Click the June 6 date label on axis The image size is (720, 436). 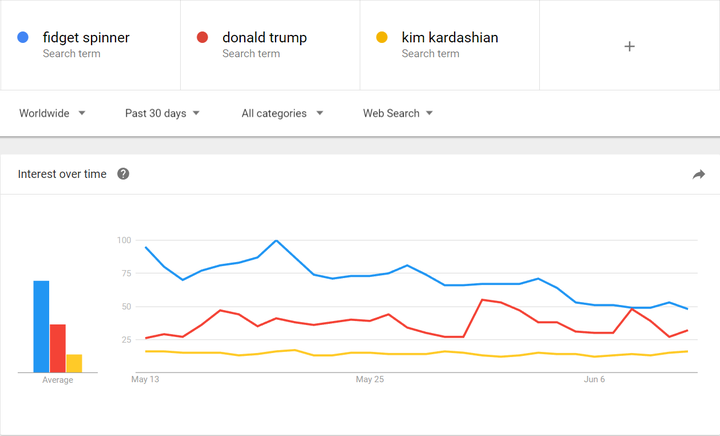pyautogui.click(x=594, y=380)
